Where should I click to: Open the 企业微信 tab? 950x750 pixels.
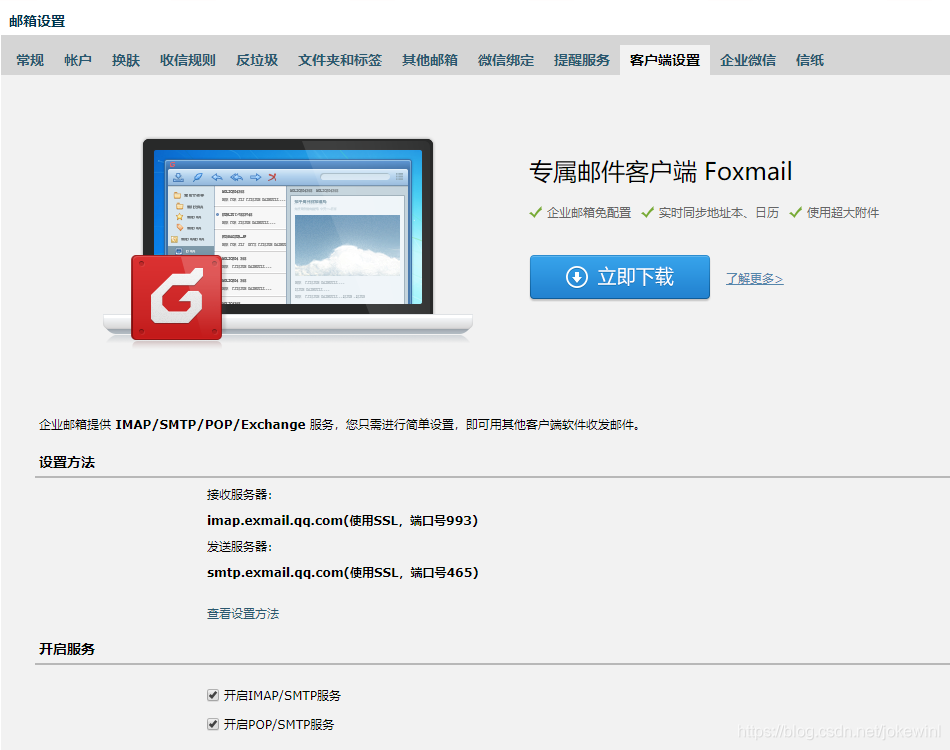tap(748, 60)
